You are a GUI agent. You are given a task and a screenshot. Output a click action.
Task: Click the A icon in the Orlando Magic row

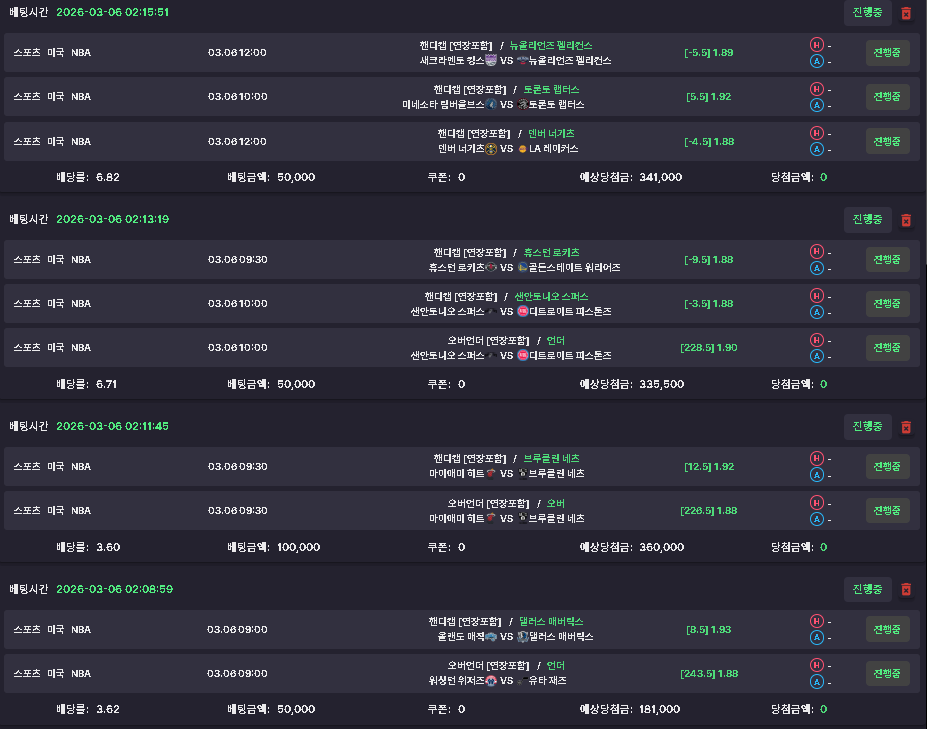coord(816,637)
